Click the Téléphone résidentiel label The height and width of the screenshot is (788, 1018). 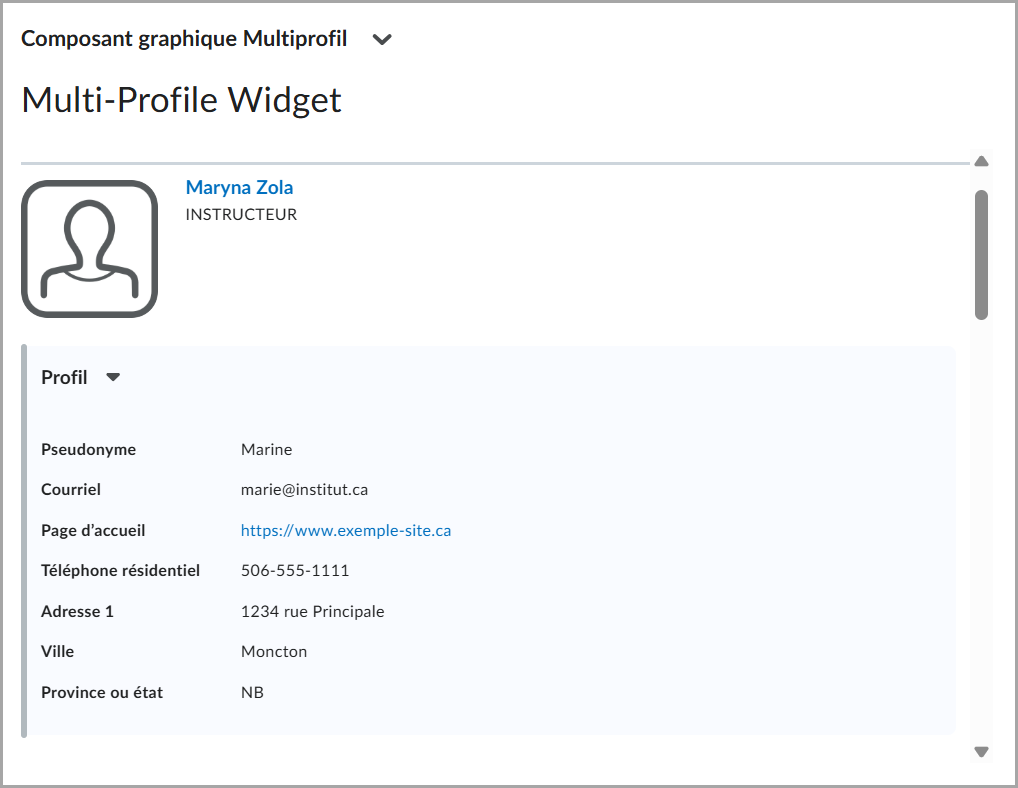[120, 571]
